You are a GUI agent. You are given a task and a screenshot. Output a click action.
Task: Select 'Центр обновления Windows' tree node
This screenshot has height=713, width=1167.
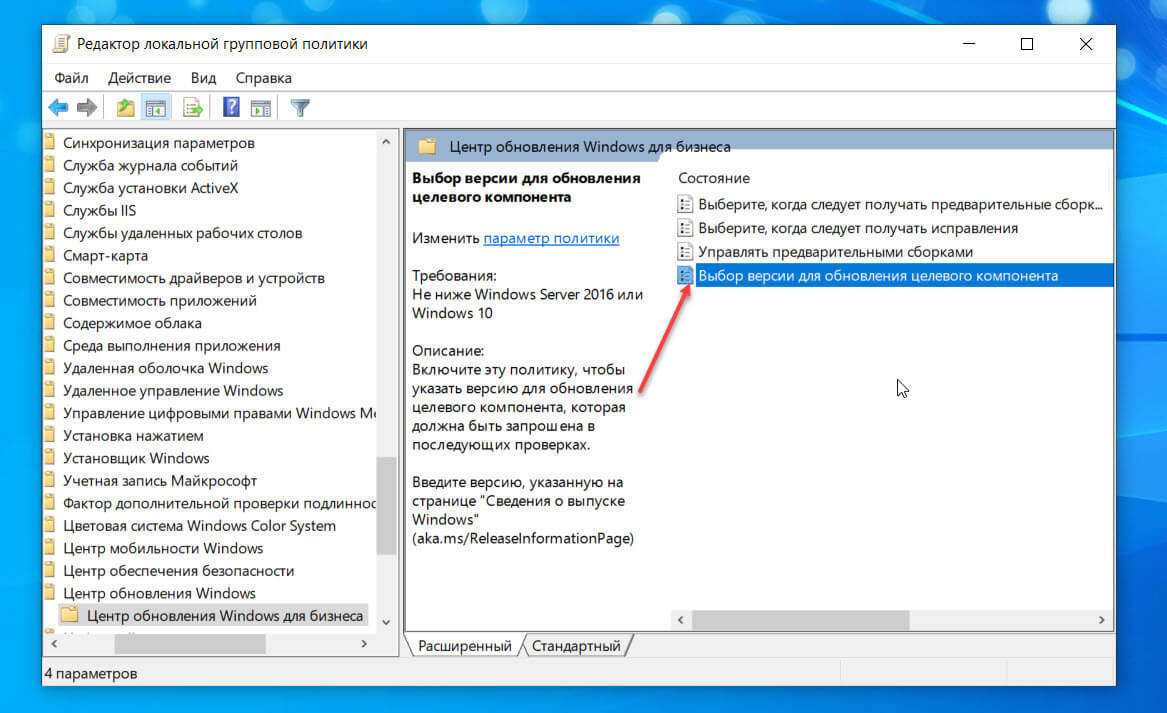(159, 593)
